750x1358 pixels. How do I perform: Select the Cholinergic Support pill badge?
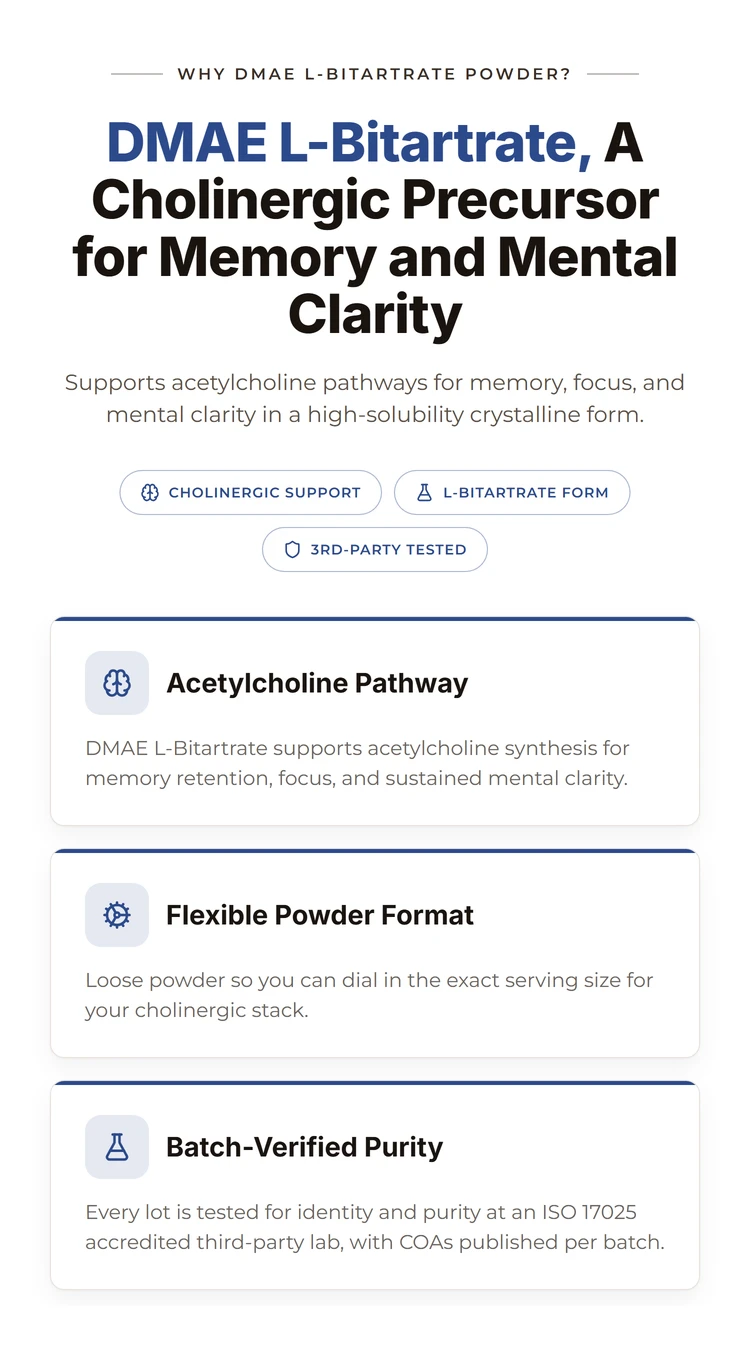click(251, 493)
